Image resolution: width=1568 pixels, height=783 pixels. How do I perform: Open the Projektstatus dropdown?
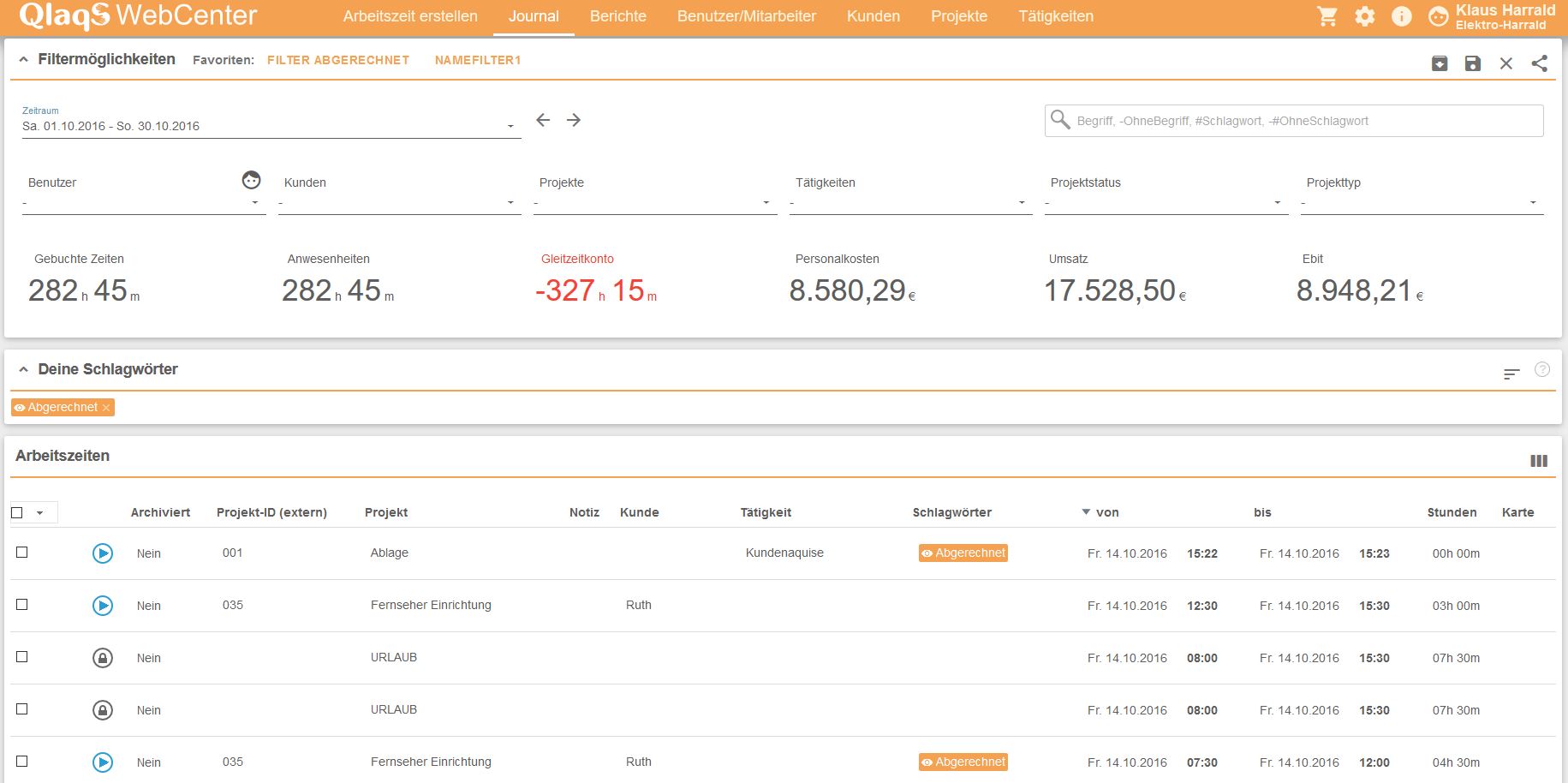(x=1166, y=203)
